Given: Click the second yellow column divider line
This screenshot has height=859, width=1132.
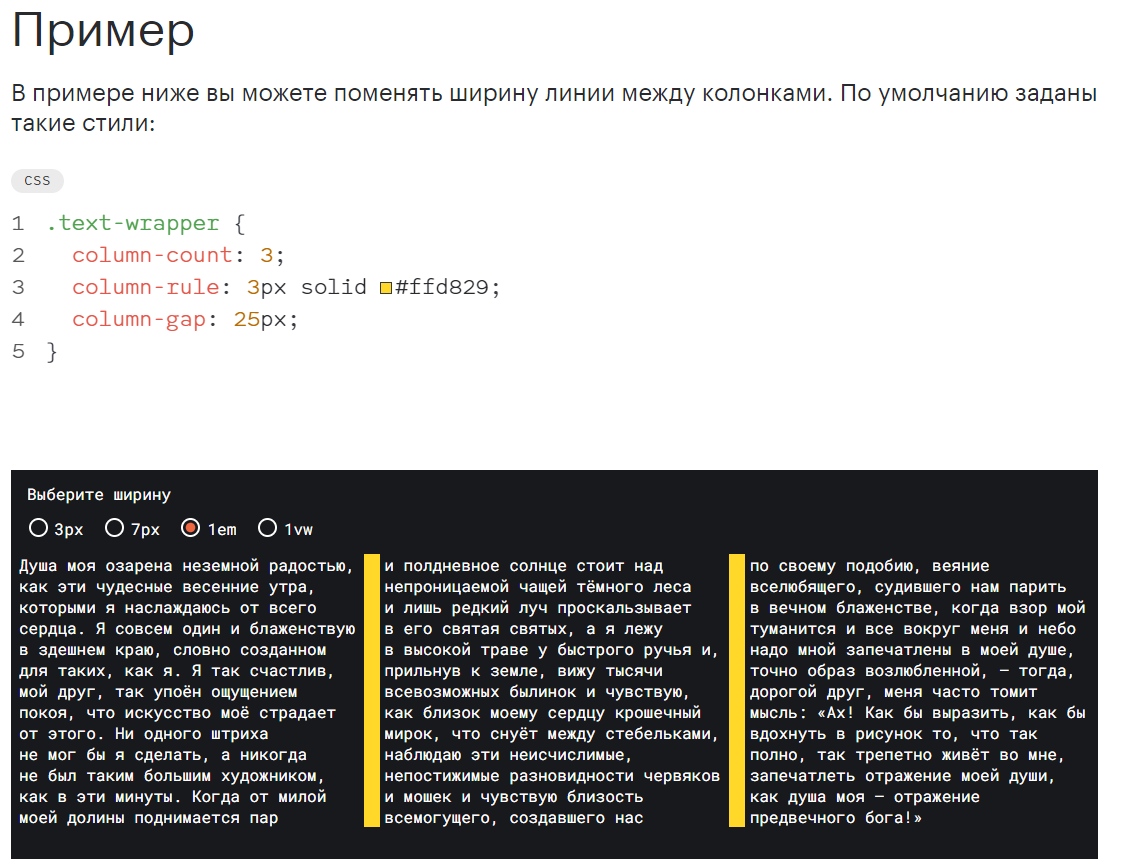Looking at the screenshot, I should [737, 691].
